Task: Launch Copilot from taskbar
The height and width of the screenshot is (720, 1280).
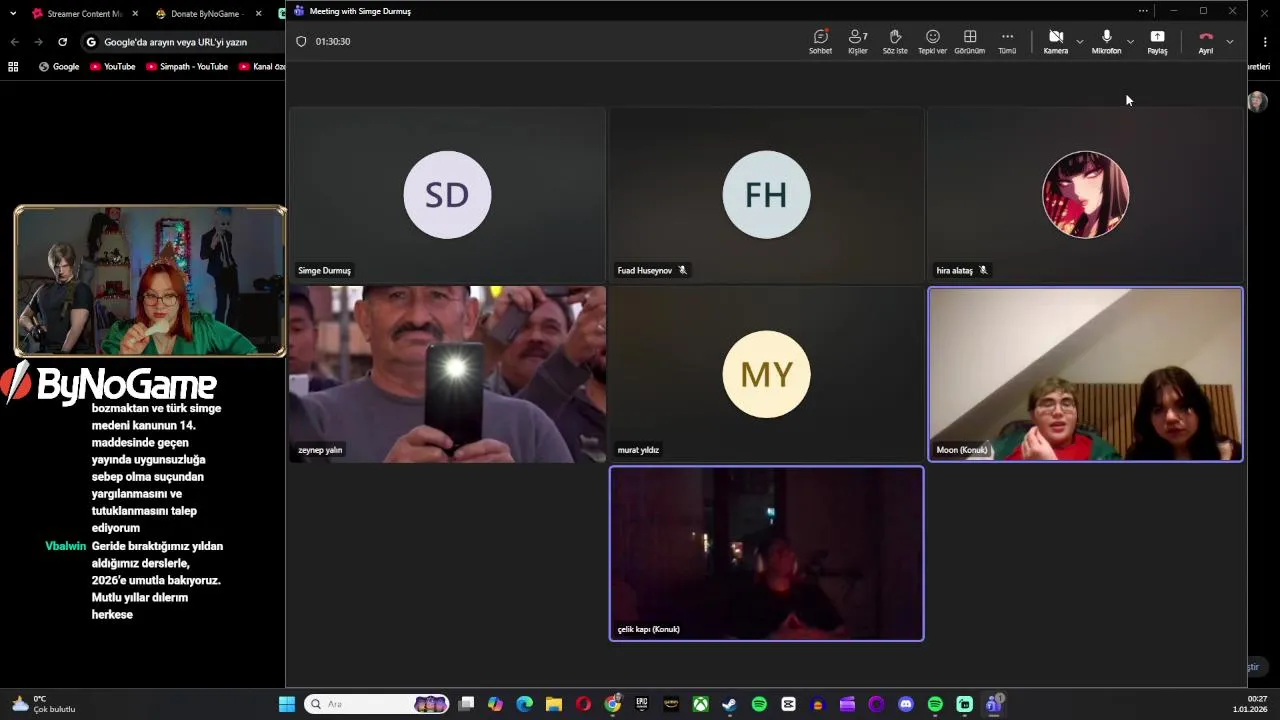Action: point(495,704)
